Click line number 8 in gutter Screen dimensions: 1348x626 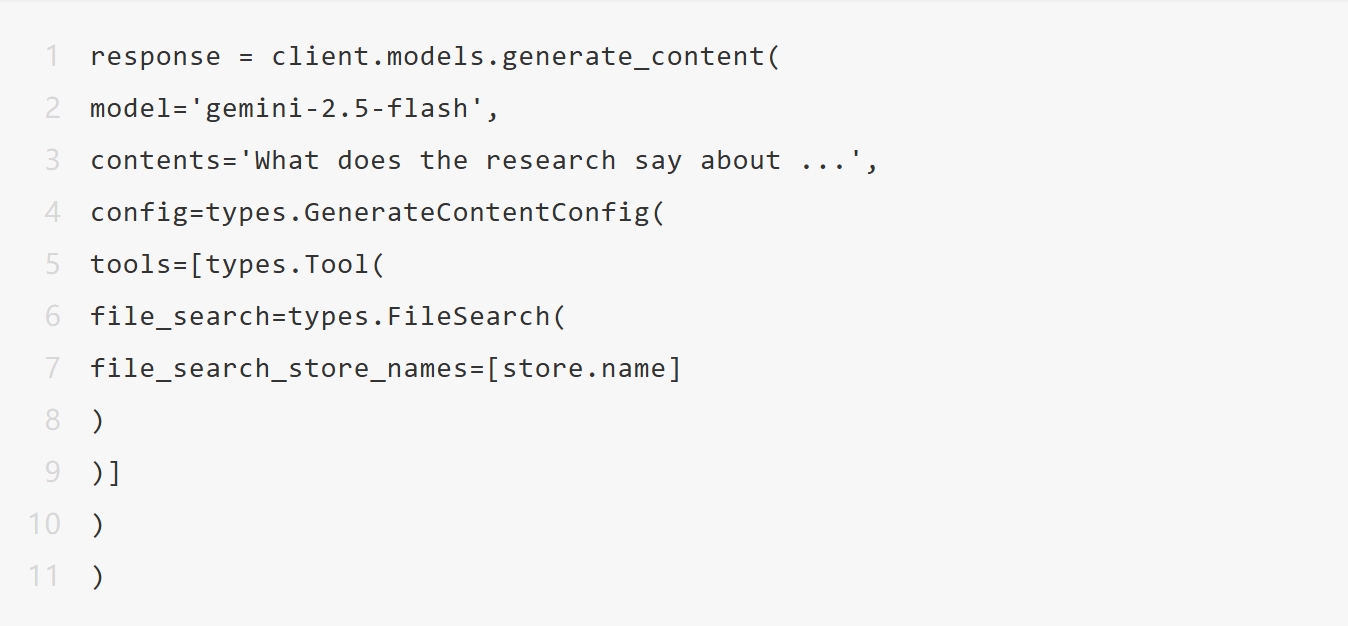(52, 420)
